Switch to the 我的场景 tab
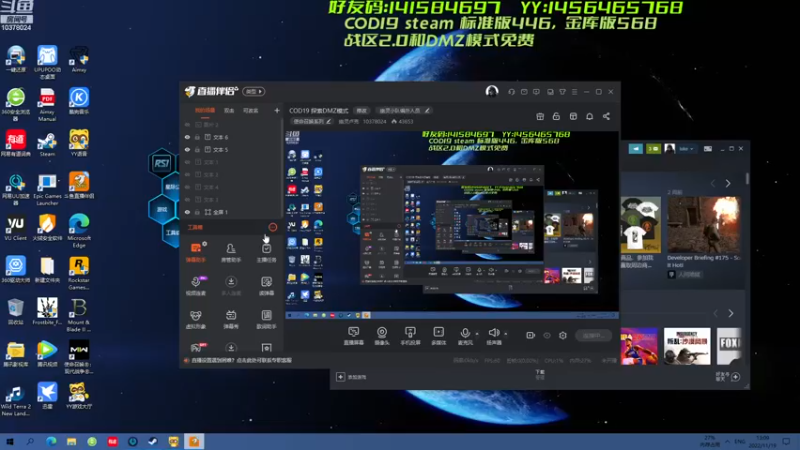 pyautogui.click(x=205, y=110)
